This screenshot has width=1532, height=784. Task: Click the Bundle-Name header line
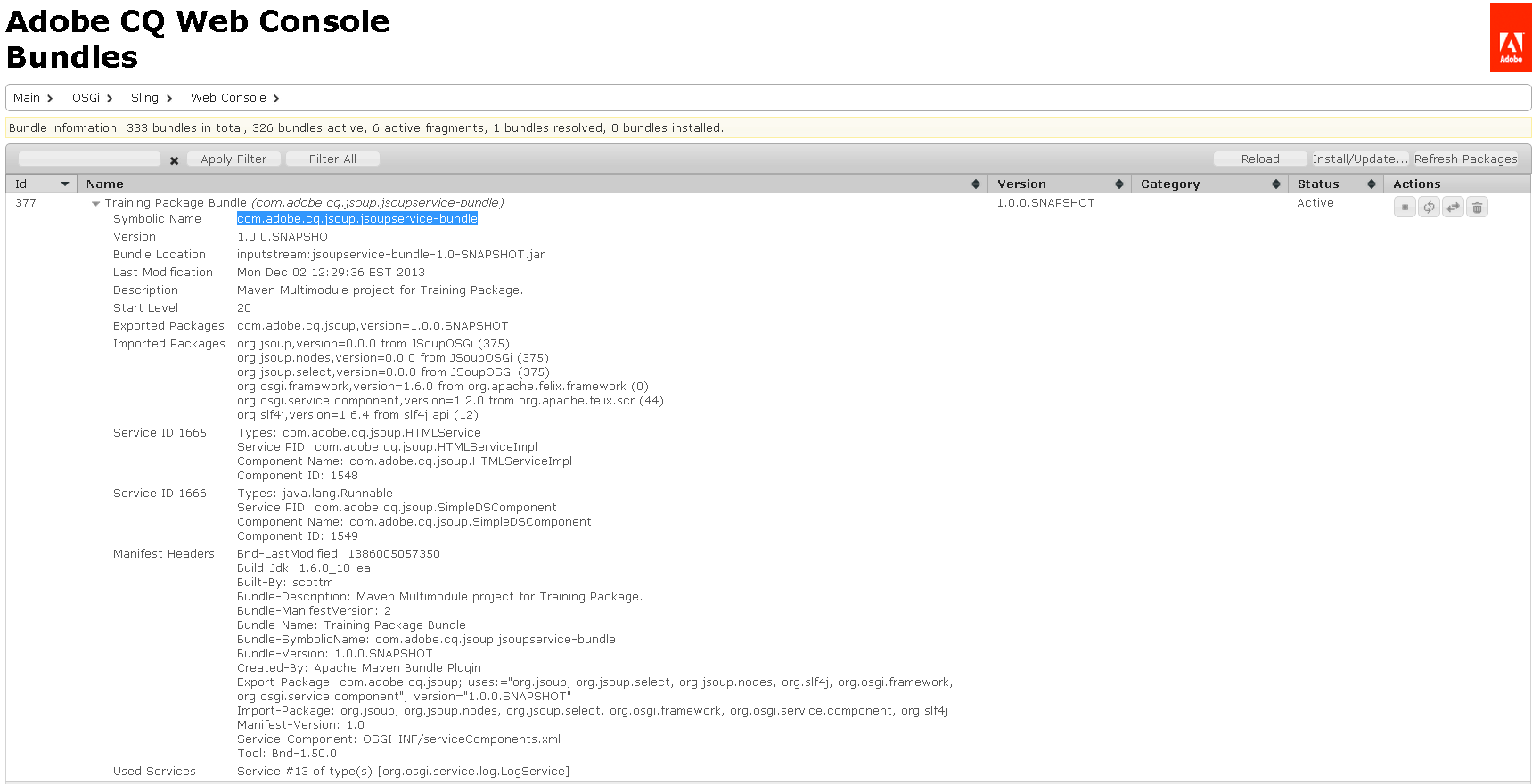pos(351,625)
